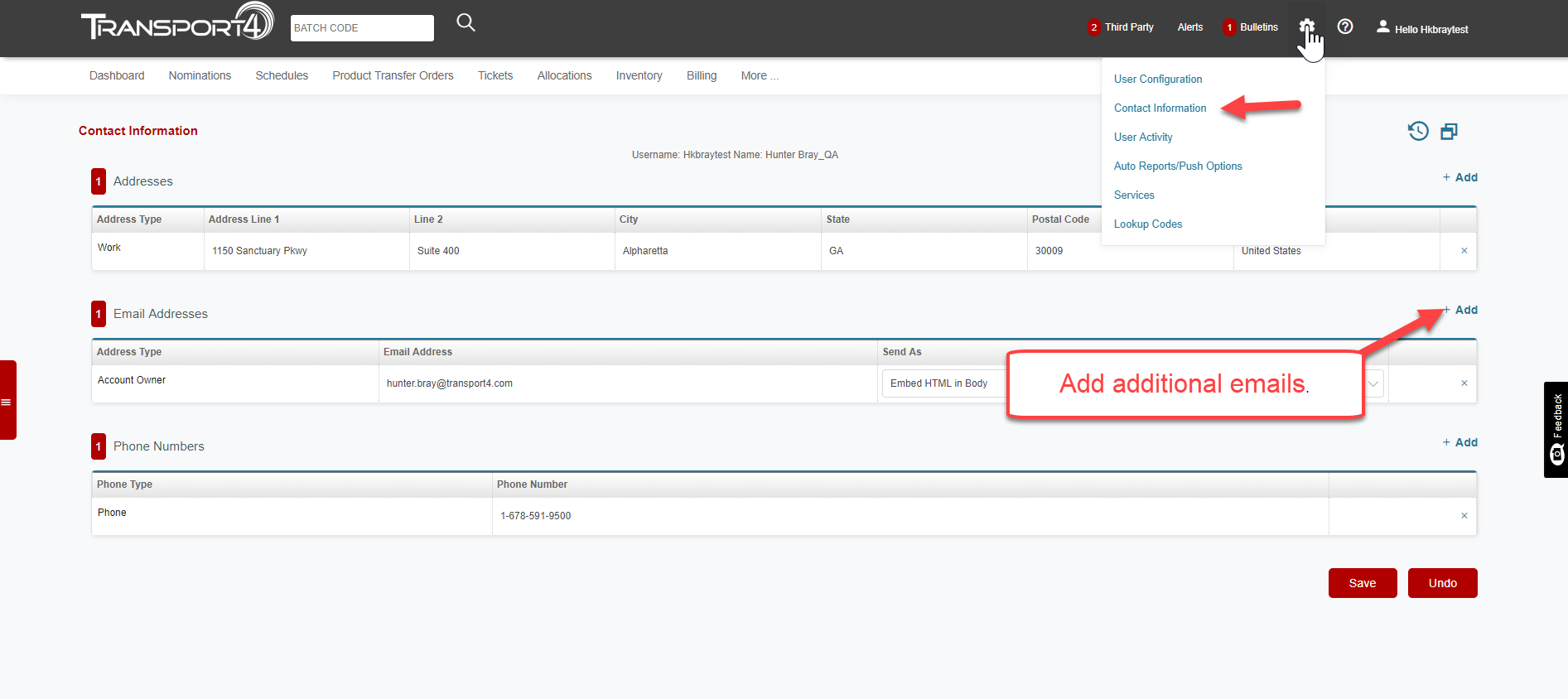Add a new email address
The width and height of the screenshot is (1568, 699).
coord(1460,310)
